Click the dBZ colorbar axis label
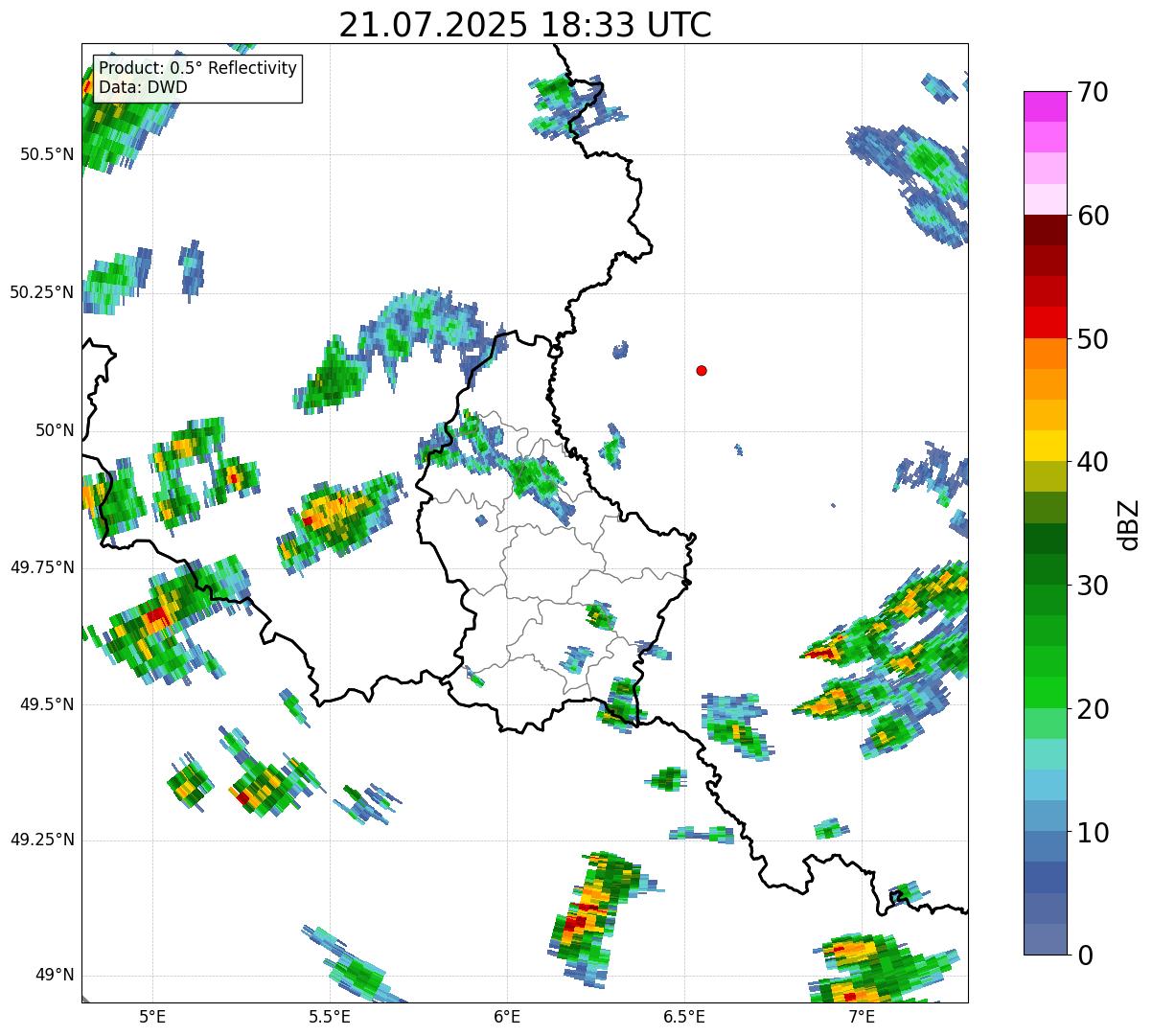1152x1036 pixels. pyautogui.click(x=1130, y=523)
